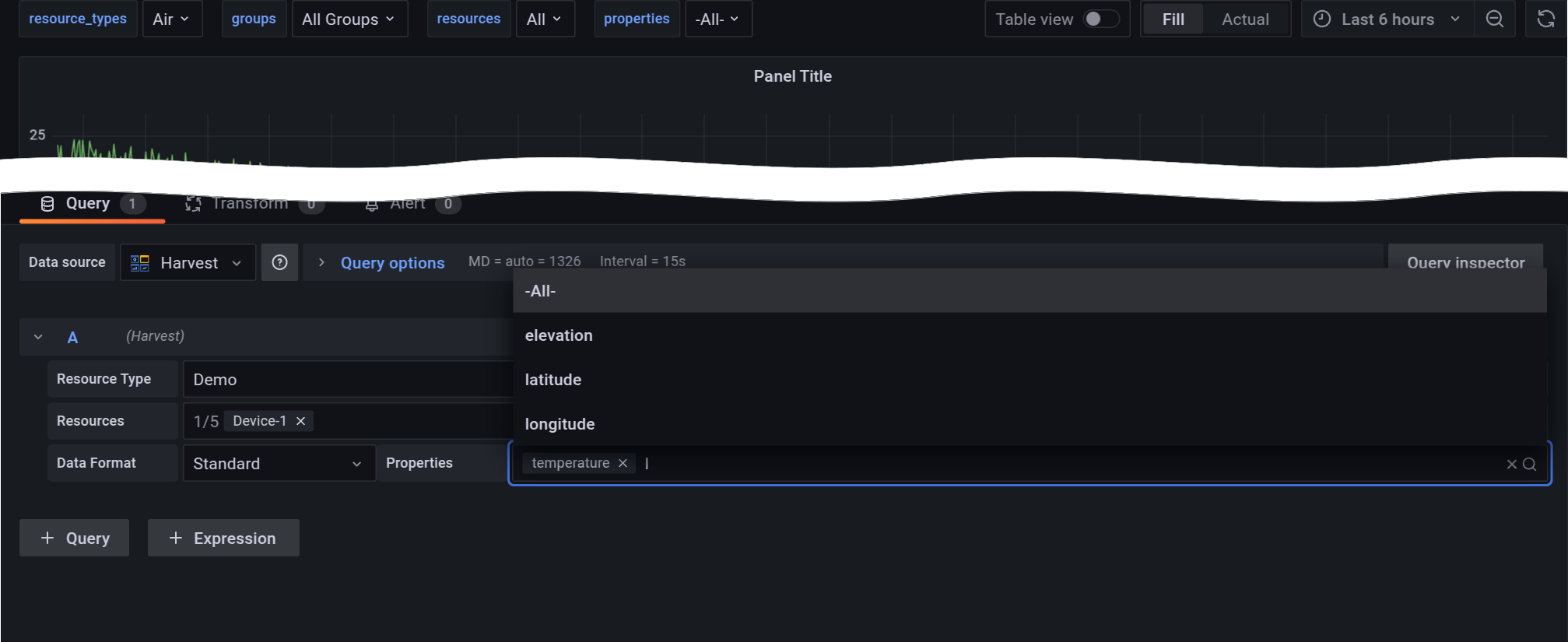The image size is (1568, 642).
Task: Switch to the Transform tab
Action: (249, 203)
